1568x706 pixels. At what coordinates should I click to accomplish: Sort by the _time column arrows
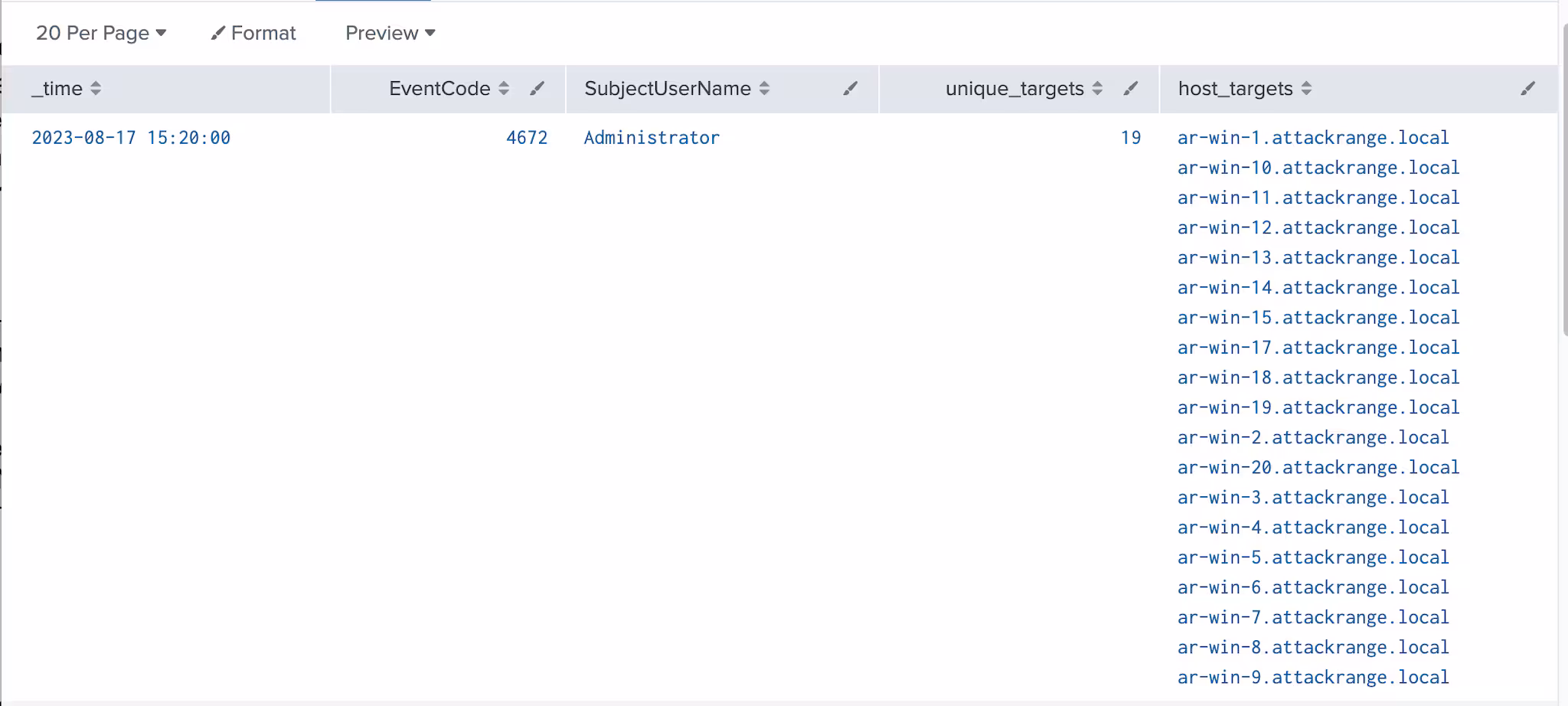click(96, 89)
